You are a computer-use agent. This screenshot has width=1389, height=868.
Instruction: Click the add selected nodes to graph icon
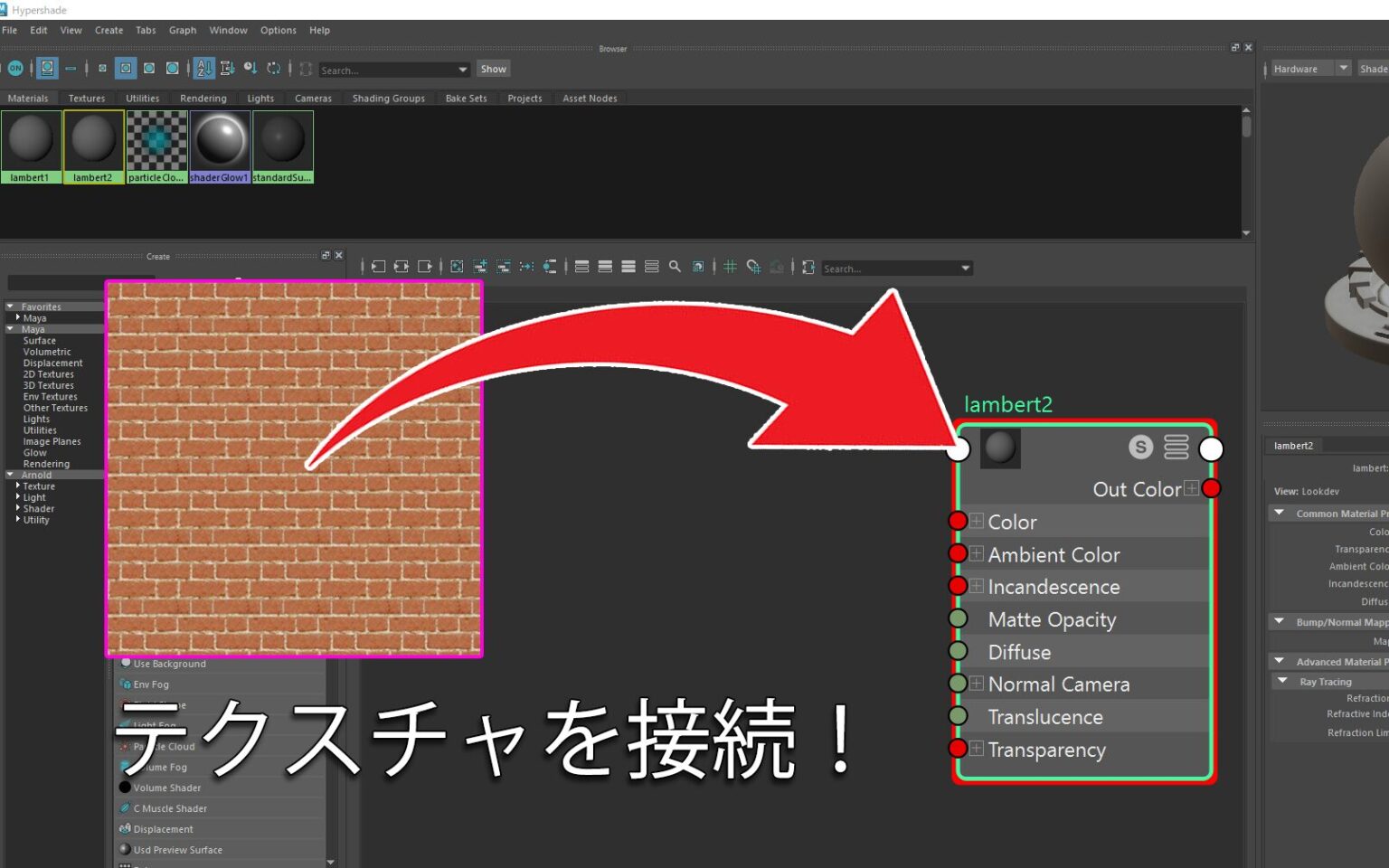[x=480, y=268]
